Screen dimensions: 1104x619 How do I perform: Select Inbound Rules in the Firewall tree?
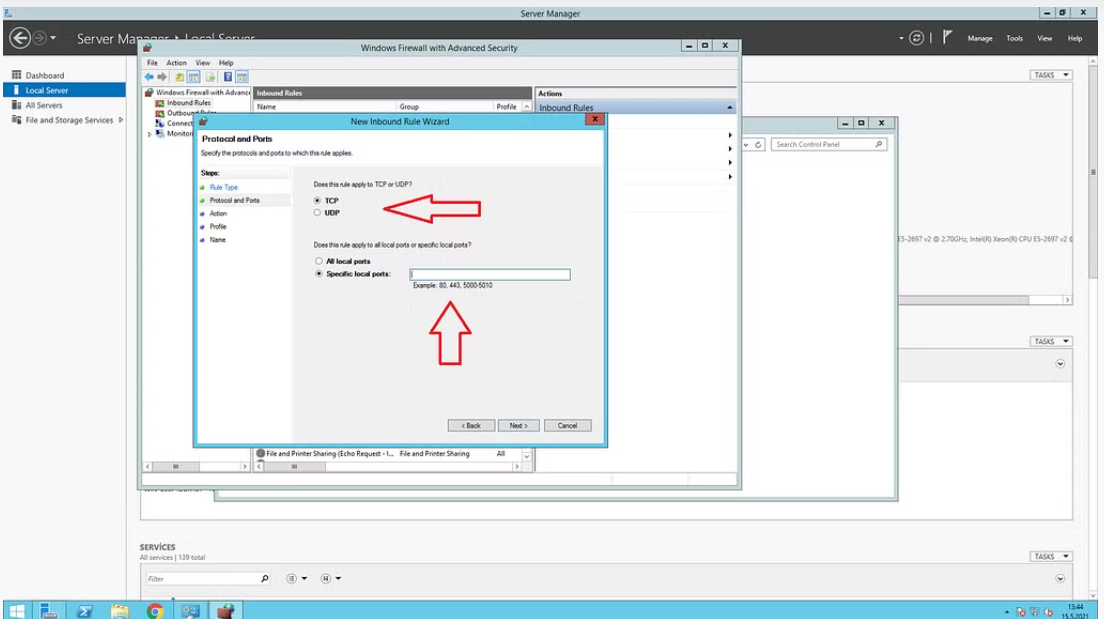click(189, 103)
